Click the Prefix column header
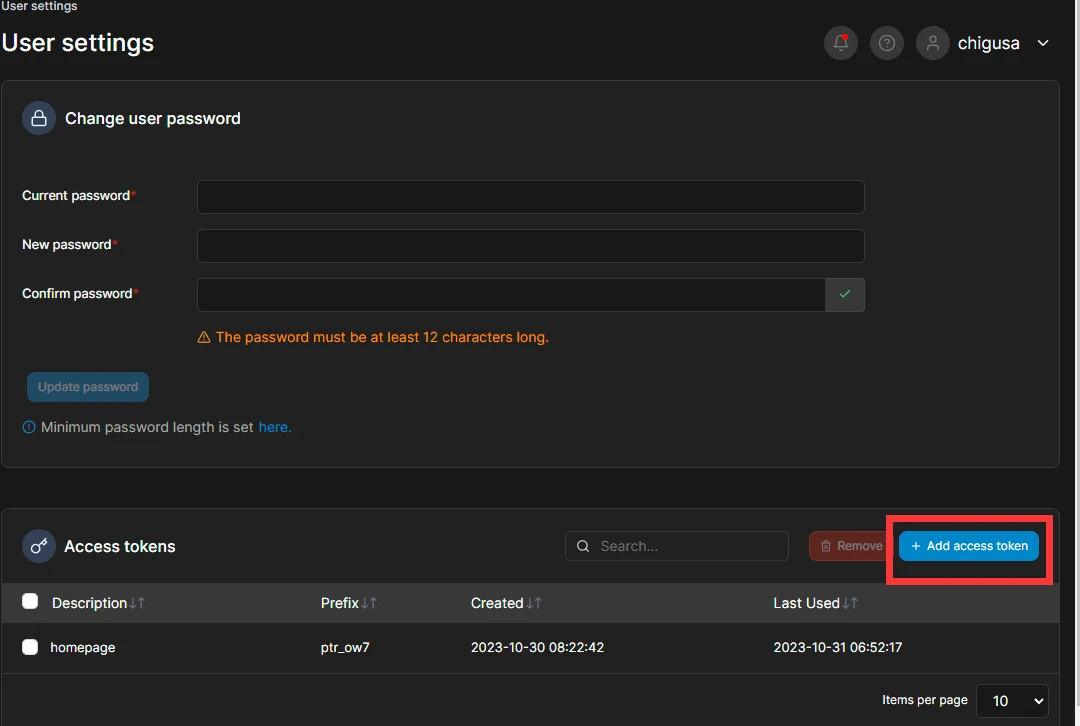The width and height of the screenshot is (1080, 726). pyautogui.click(x=340, y=603)
